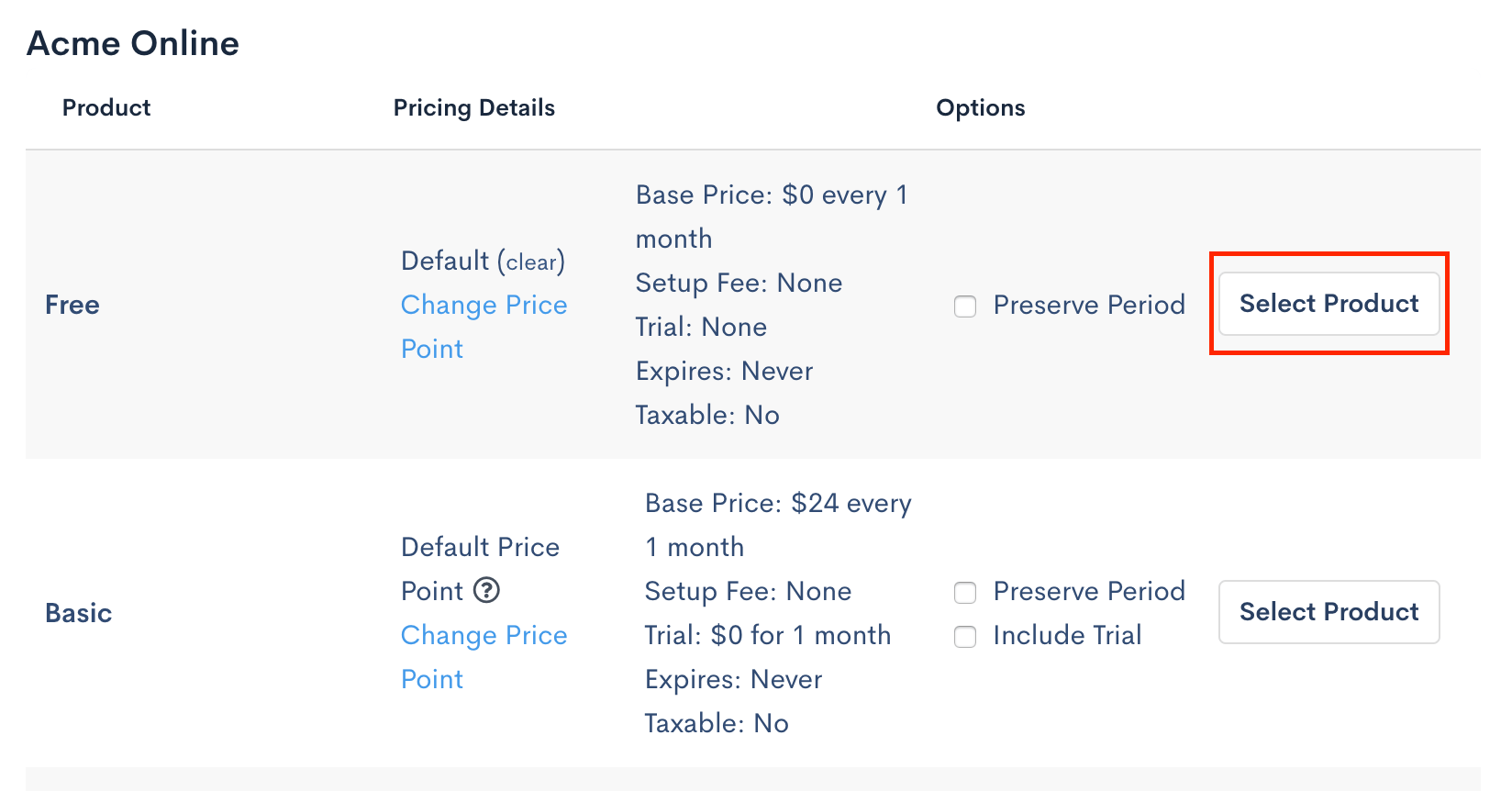1512x791 pixels.
Task: Open Change Price Point for the Free product
Action: click(x=484, y=306)
